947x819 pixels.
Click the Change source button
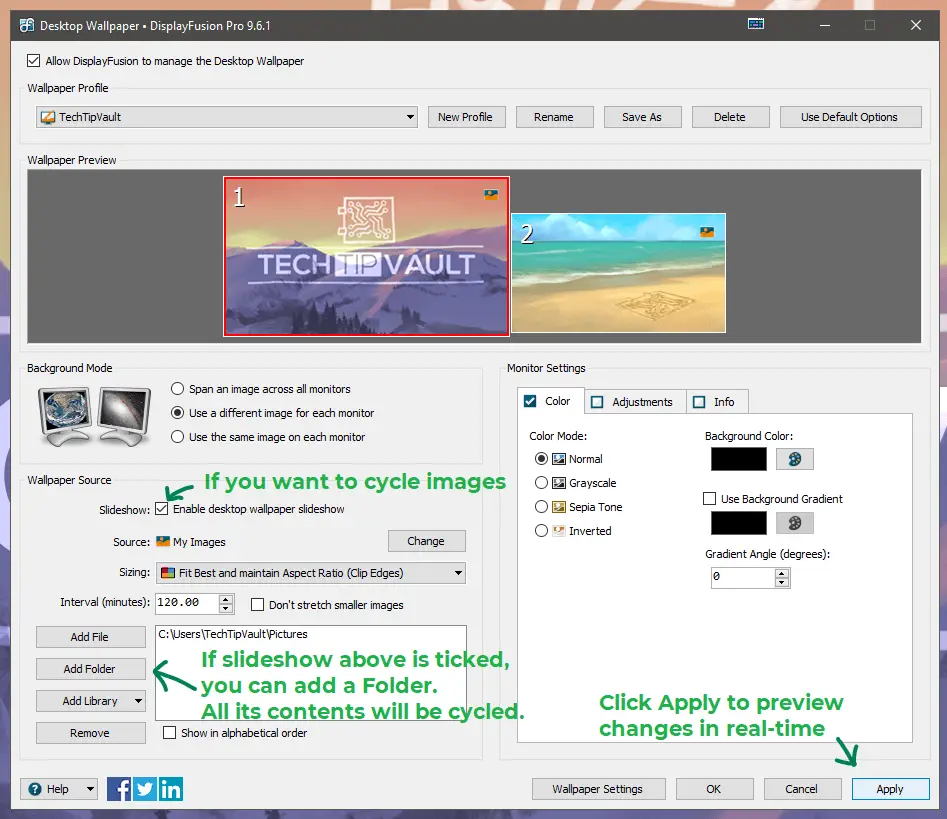[x=427, y=541]
